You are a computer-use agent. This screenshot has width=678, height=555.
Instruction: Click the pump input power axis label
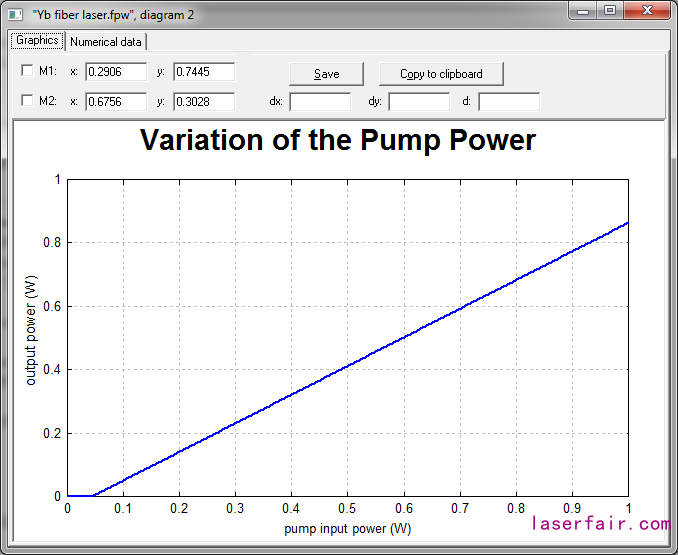(347, 527)
